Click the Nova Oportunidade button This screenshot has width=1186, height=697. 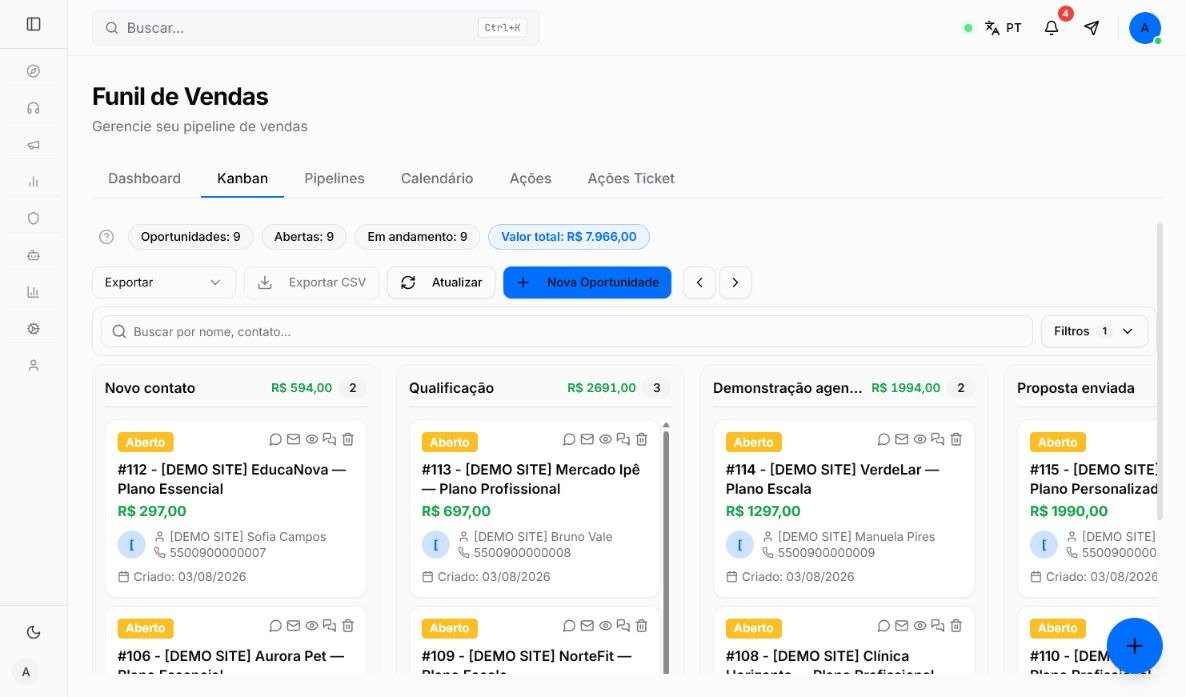[x=587, y=282]
